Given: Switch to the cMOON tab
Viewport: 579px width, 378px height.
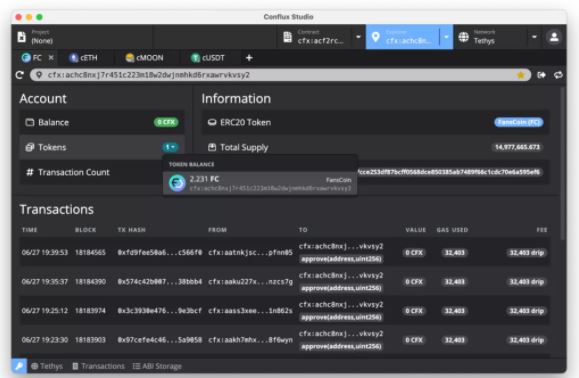Looking at the screenshot, I should tap(144, 58).
